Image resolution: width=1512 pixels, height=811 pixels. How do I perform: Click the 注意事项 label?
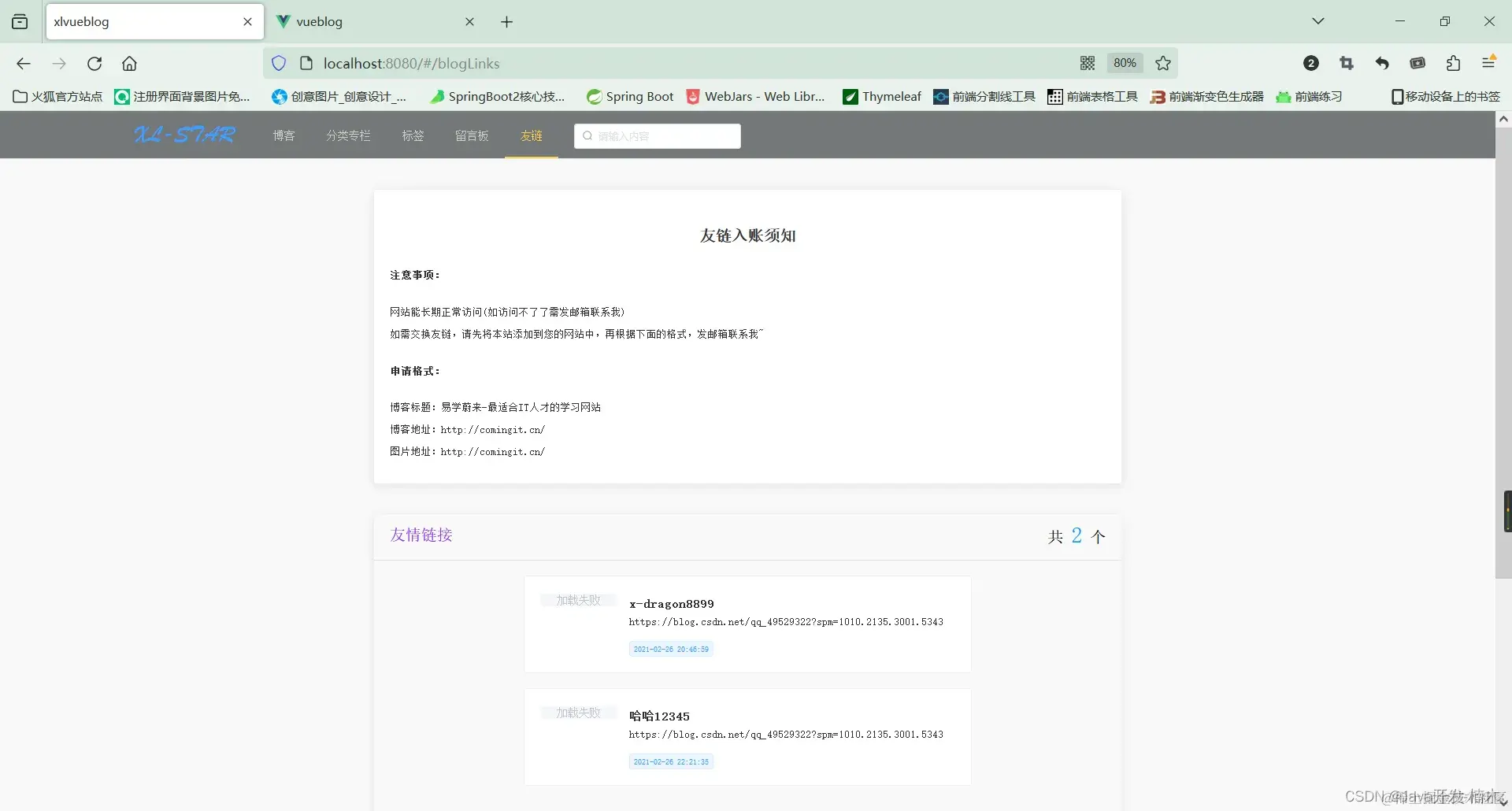[415, 275]
